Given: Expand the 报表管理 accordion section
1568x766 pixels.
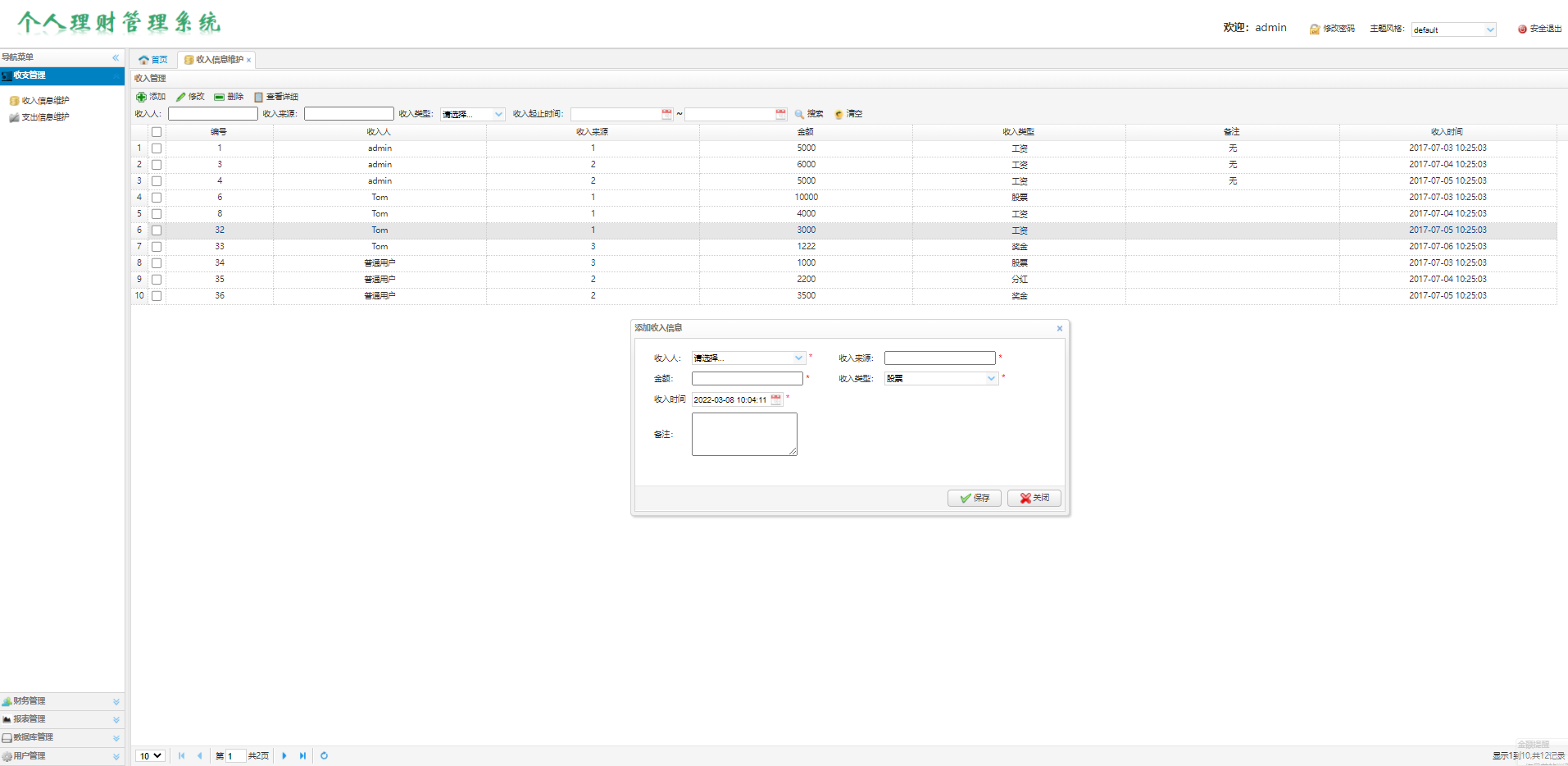Looking at the screenshot, I should tap(61, 719).
